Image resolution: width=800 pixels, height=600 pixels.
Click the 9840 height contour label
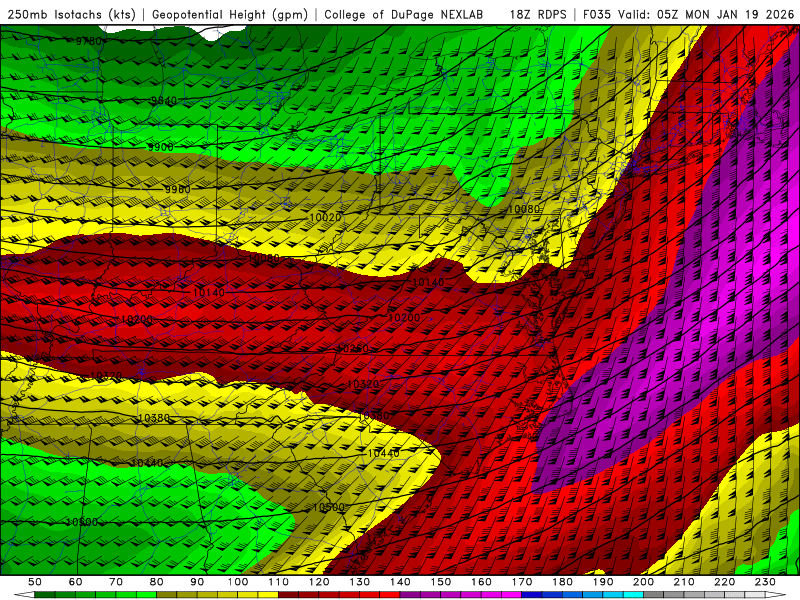pos(164,101)
